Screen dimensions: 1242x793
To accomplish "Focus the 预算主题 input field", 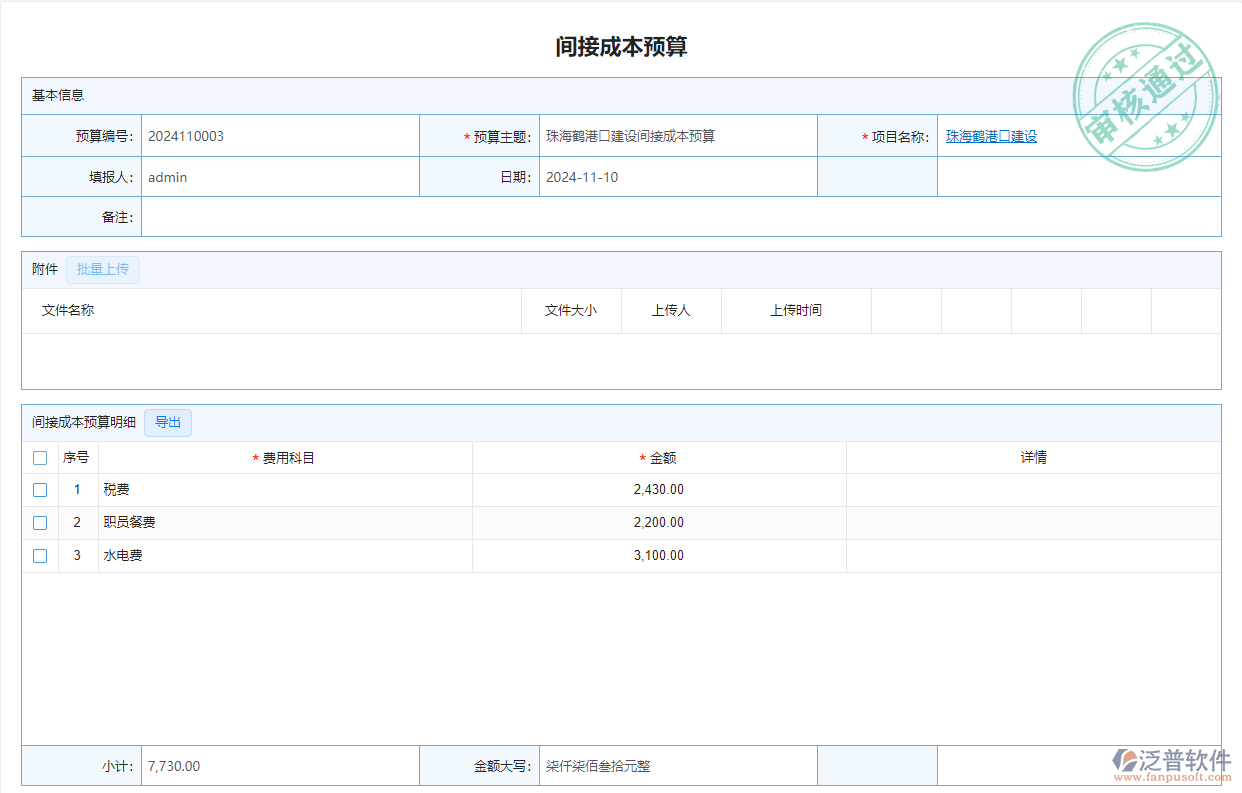I will [677, 137].
